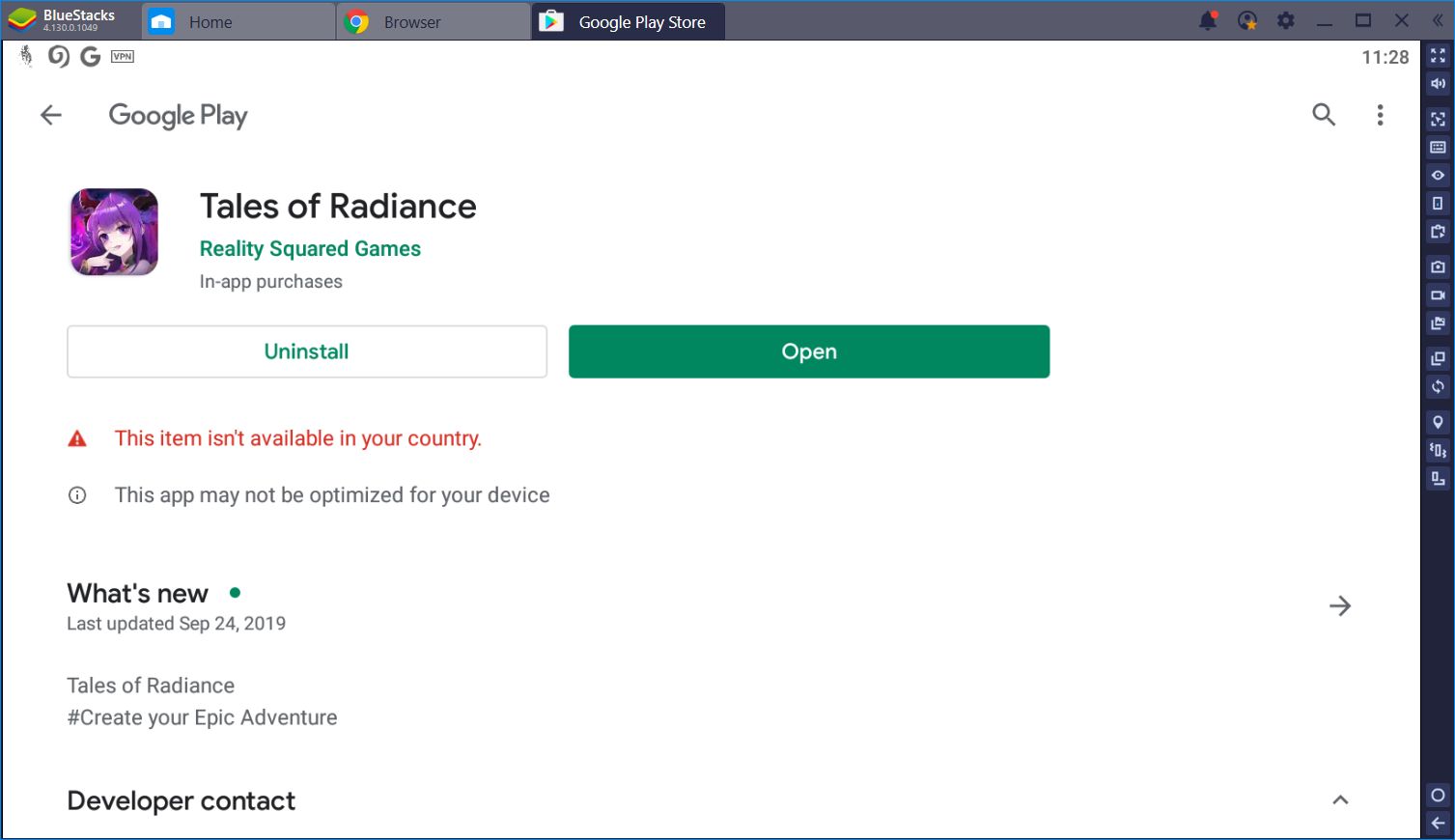Switch to the Home tab
Image resolution: width=1455 pixels, height=840 pixels.
pyautogui.click(x=238, y=21)
